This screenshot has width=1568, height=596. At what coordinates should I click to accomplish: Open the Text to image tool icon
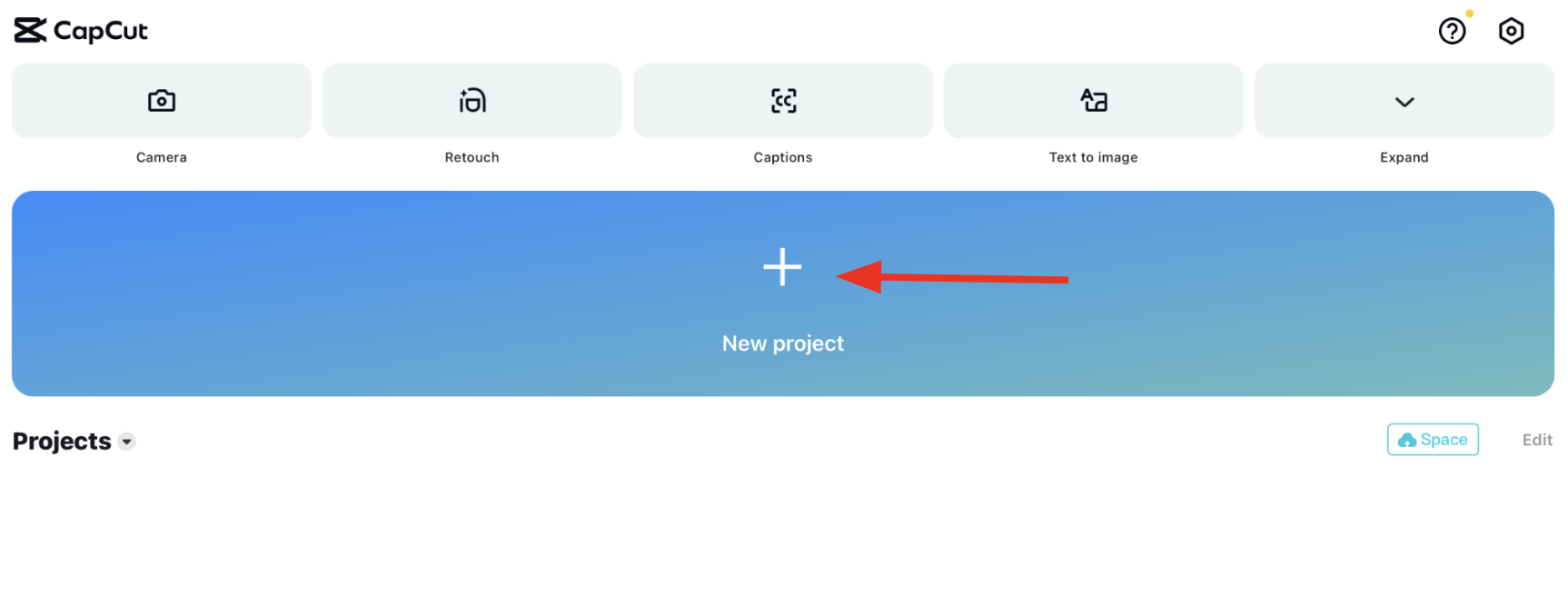(1093, 101)
